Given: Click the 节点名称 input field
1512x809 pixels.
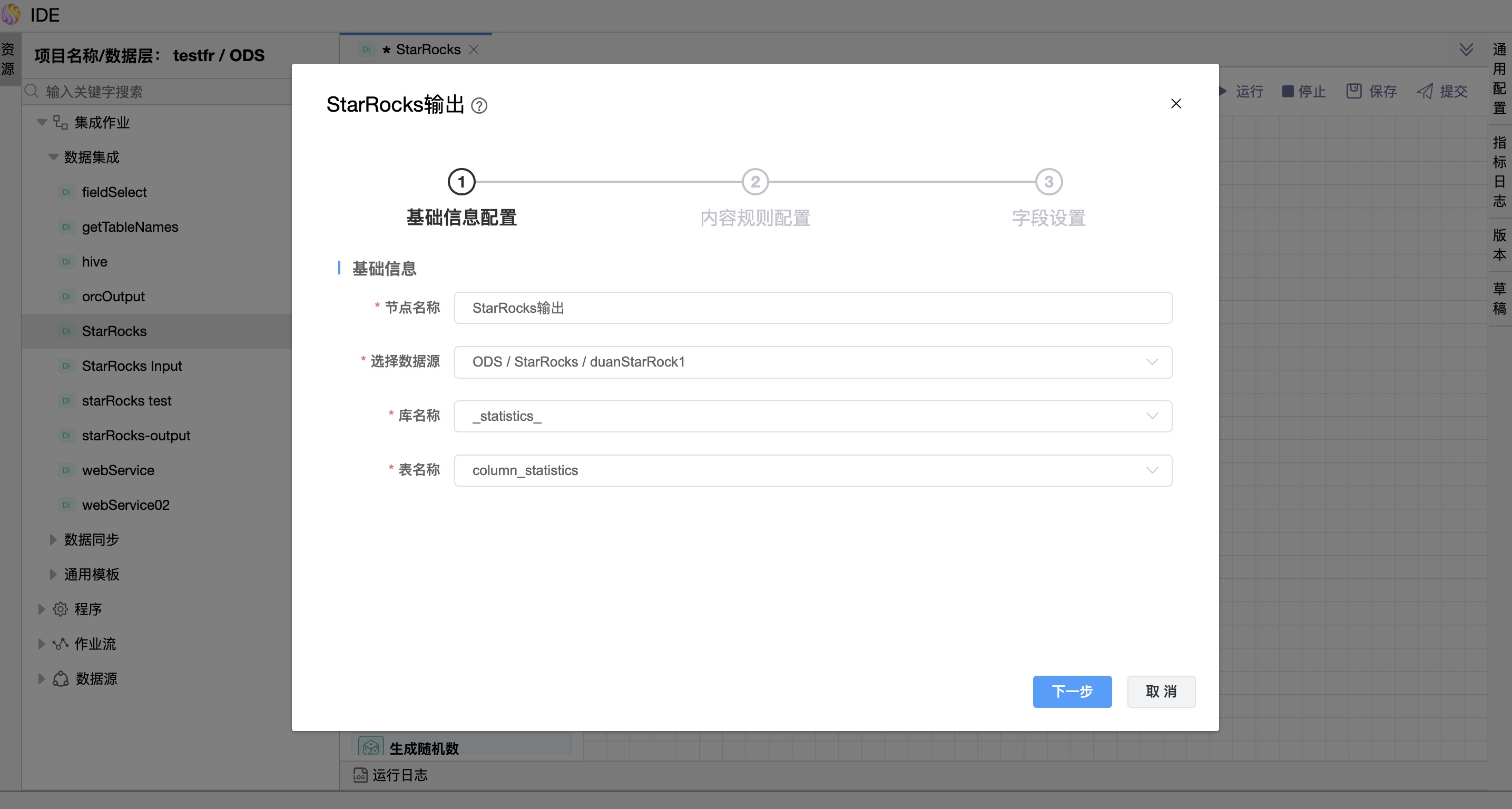Looking at the screenshot, I should tap(812, 308).
